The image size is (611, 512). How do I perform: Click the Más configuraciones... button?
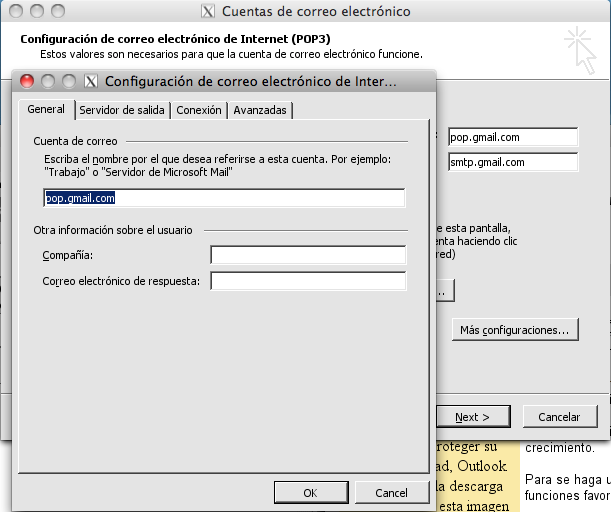coord(514,329)
